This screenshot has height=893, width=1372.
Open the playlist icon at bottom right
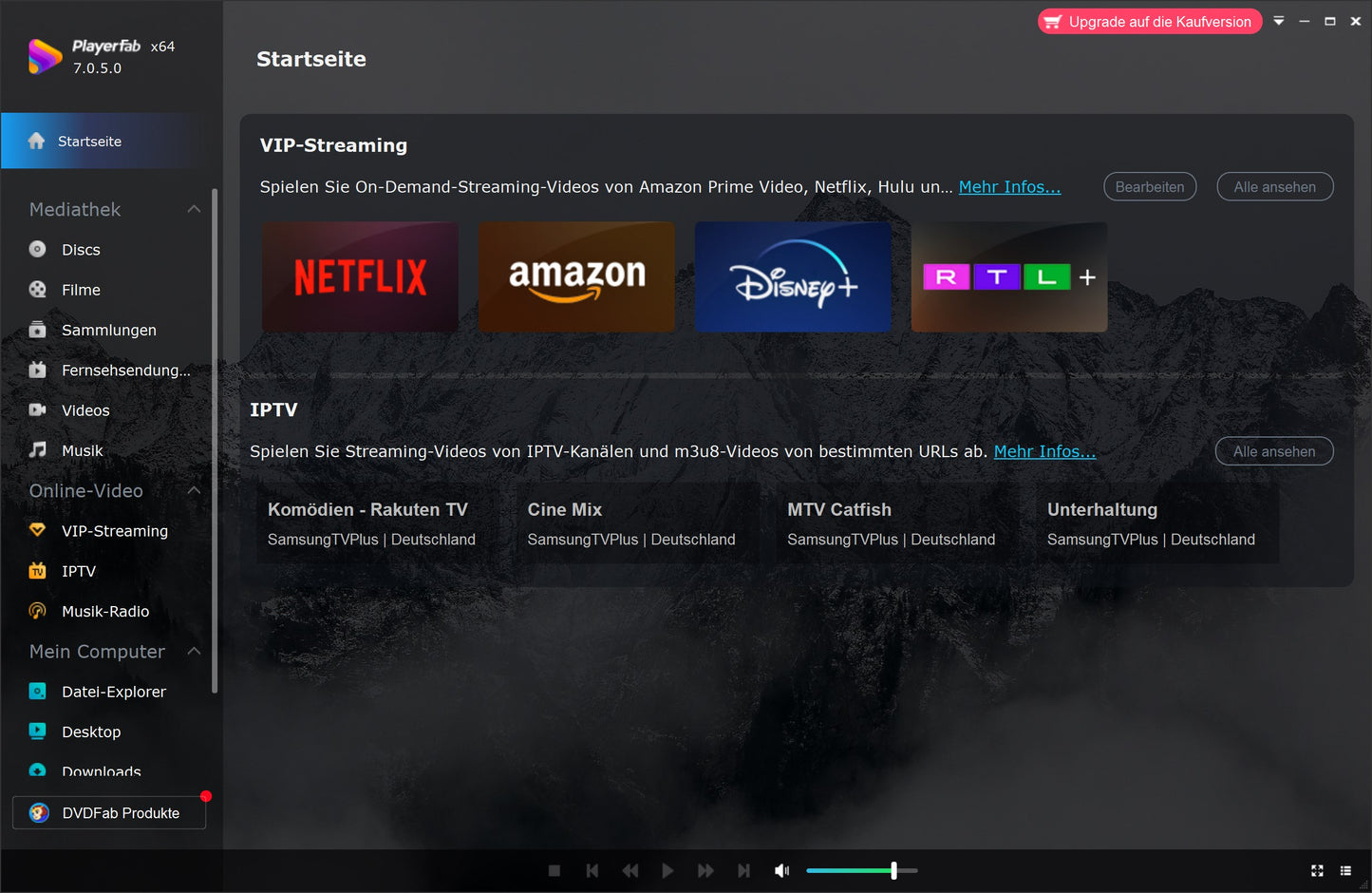[x=1345, y=870]
